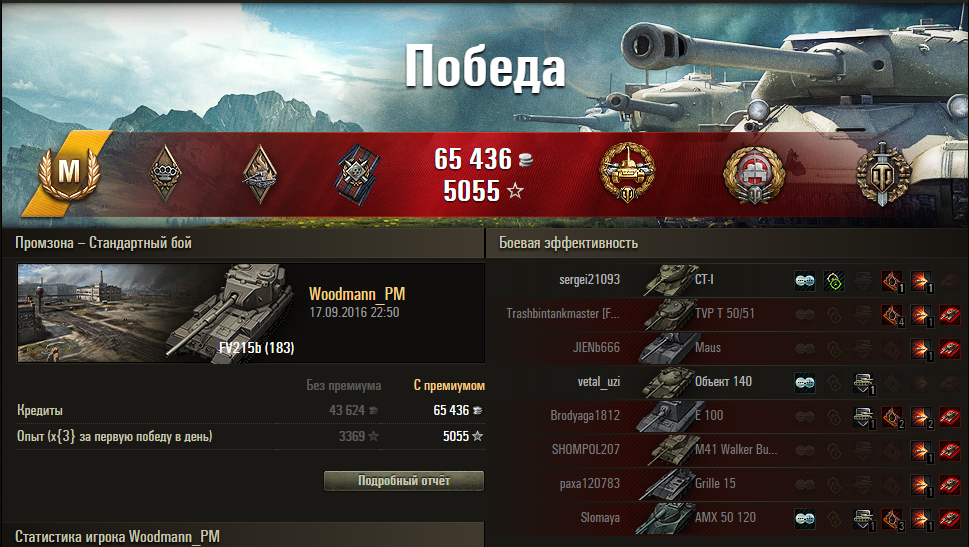This screenshot has height=547, width=969.
Task: Select the knuckle-duster rhombus medal
Action: pos(166,174)
